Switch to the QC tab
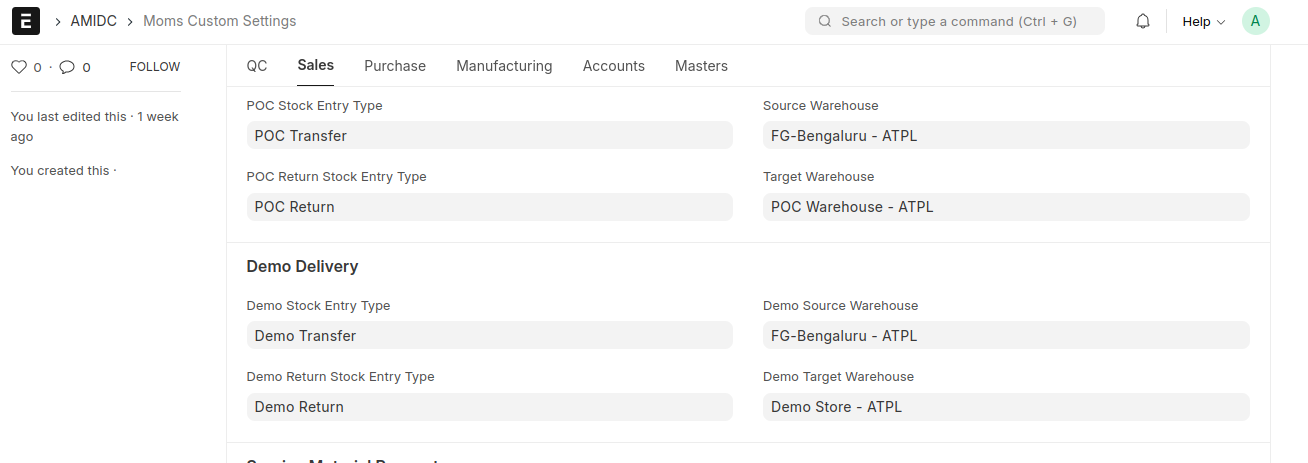Screen dimensions: 1308x463 coord(257,66)
